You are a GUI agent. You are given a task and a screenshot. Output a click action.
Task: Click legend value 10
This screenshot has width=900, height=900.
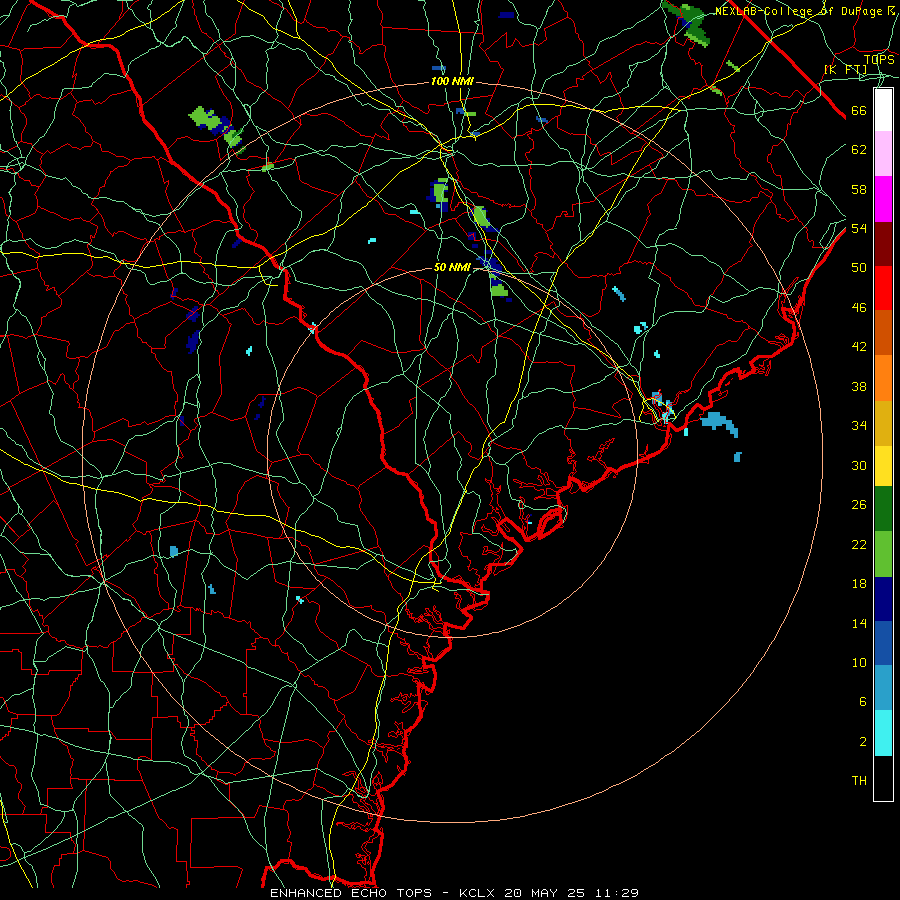[x=859, y=662]
